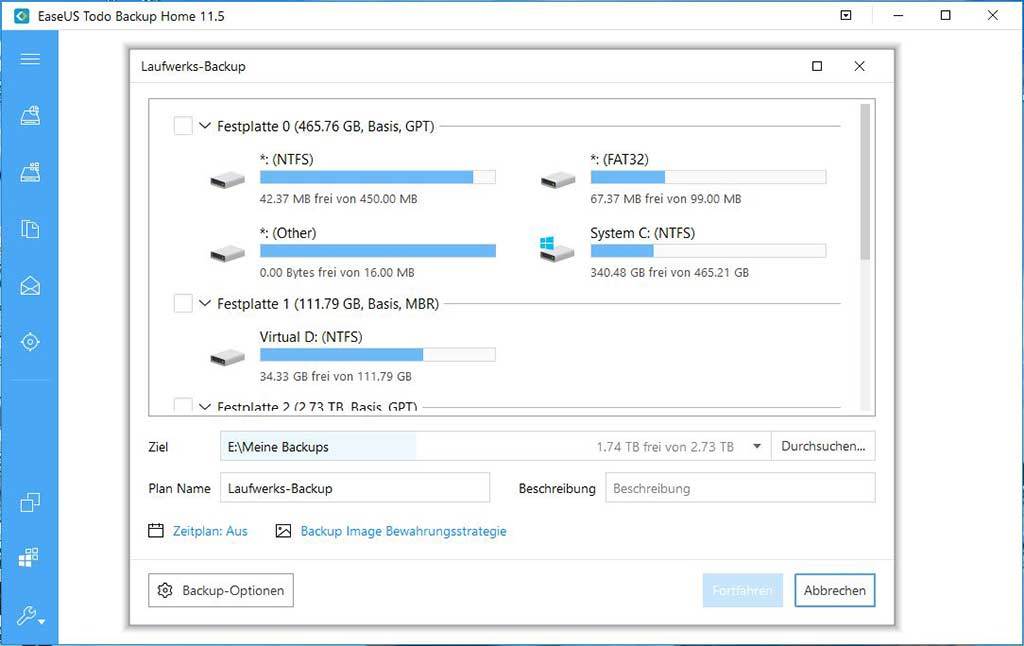Collapse Festplatte 2 chevron

point(204,407)
